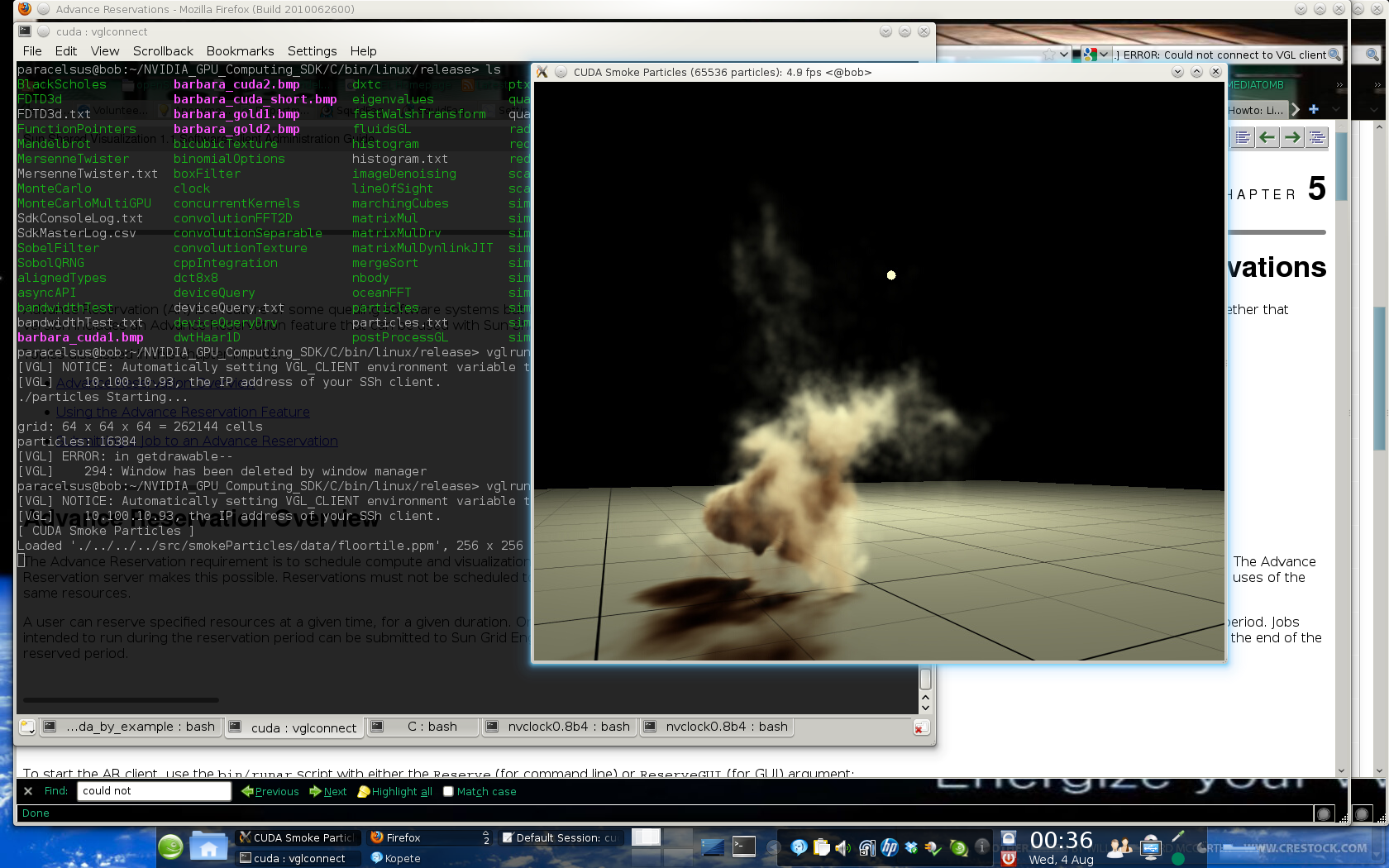
Task: Click the lock screen button in panel
Action: (x=1009, y=838)
